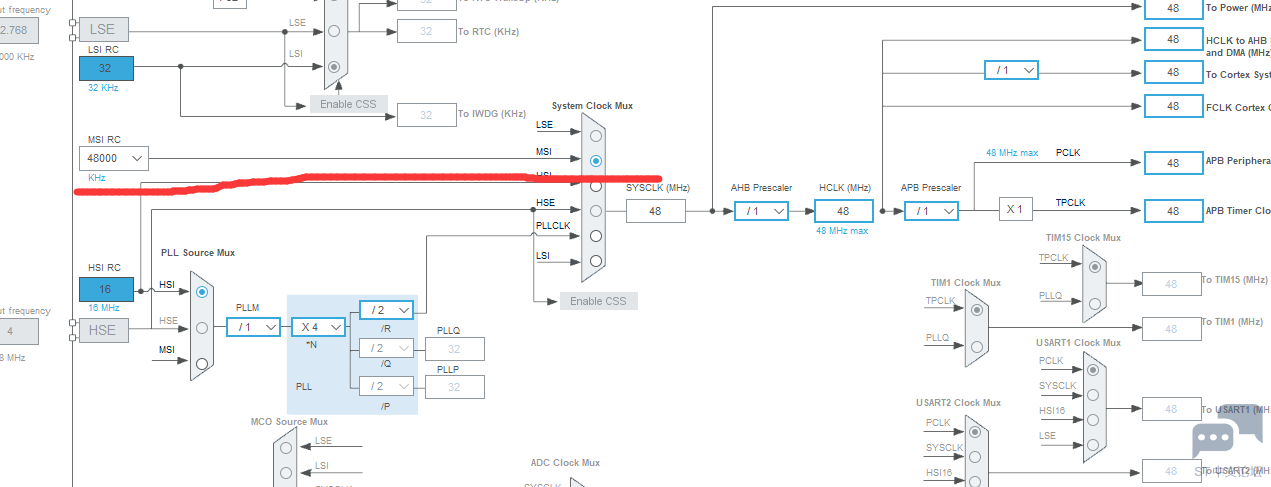
Task: Click the To Power (MHz) value field
Action: click(1173, 7)
